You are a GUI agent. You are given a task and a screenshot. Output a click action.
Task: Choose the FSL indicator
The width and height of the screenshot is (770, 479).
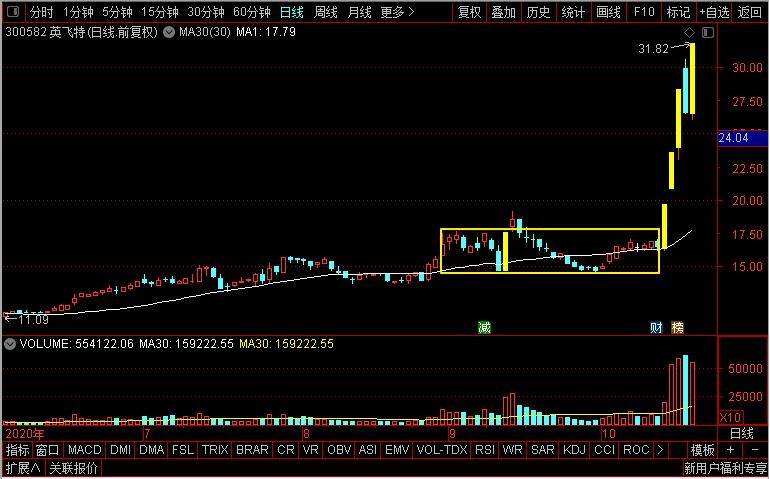click(x=183, y=450)
